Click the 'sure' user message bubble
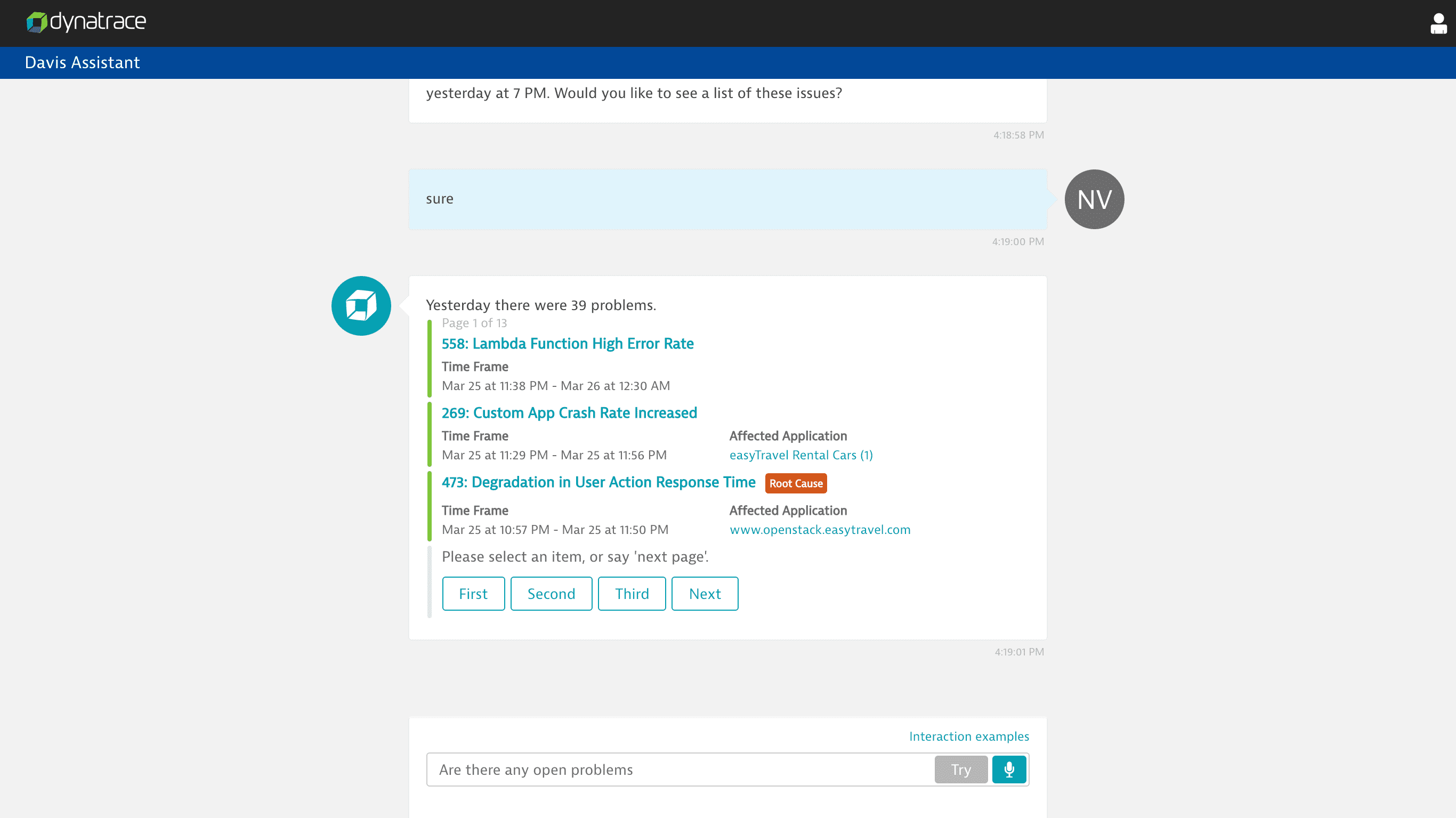Image resolution: width=1456 pixels, height=818 pixels. coord(727,199)
